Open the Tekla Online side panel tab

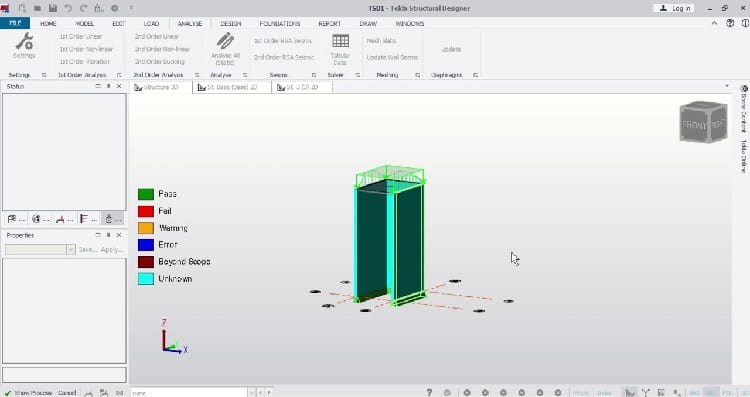click(x=744, y=156)
